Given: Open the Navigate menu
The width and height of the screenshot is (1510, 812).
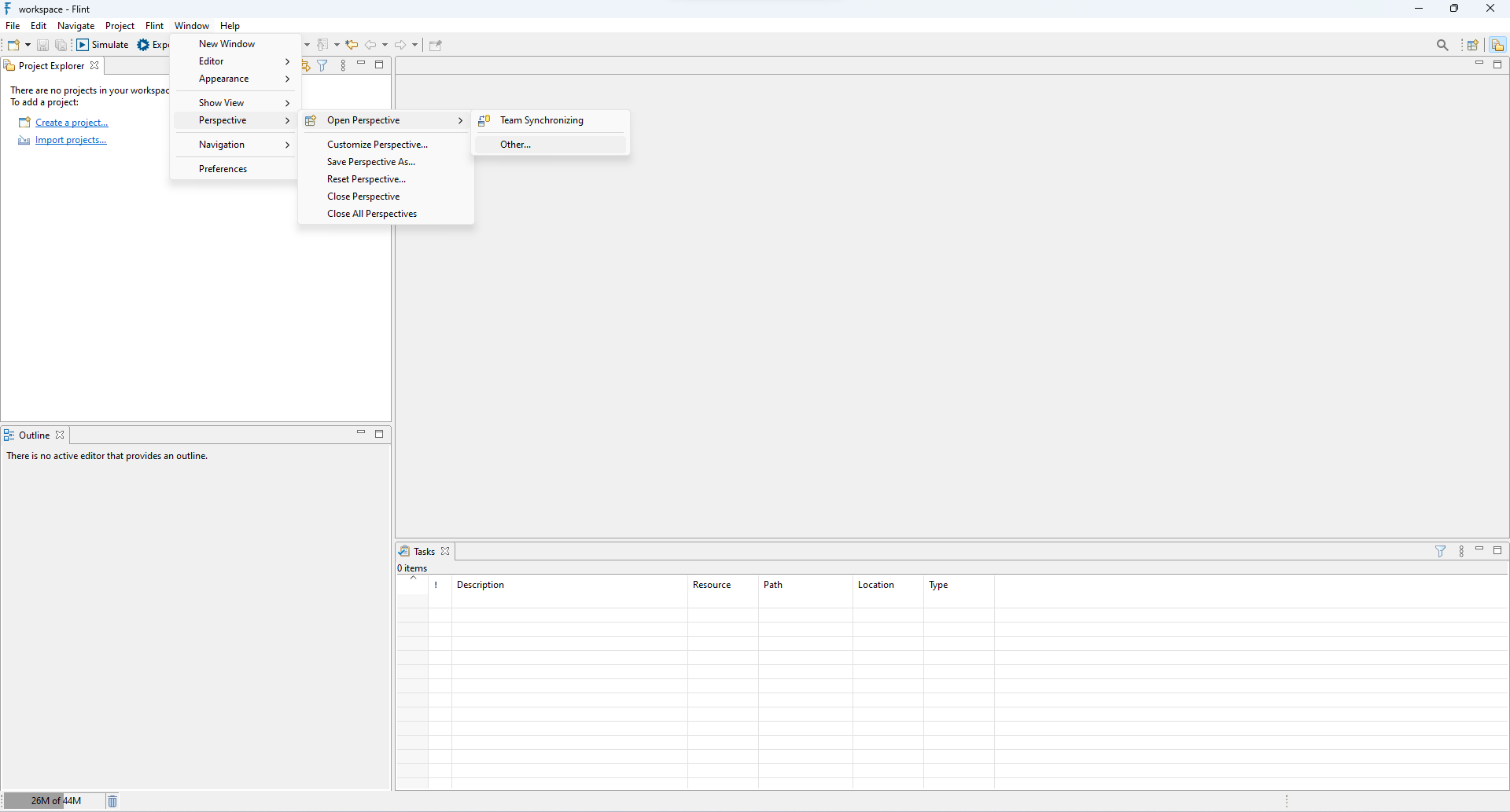Looking at the screenshot, I should coord(75,25).
